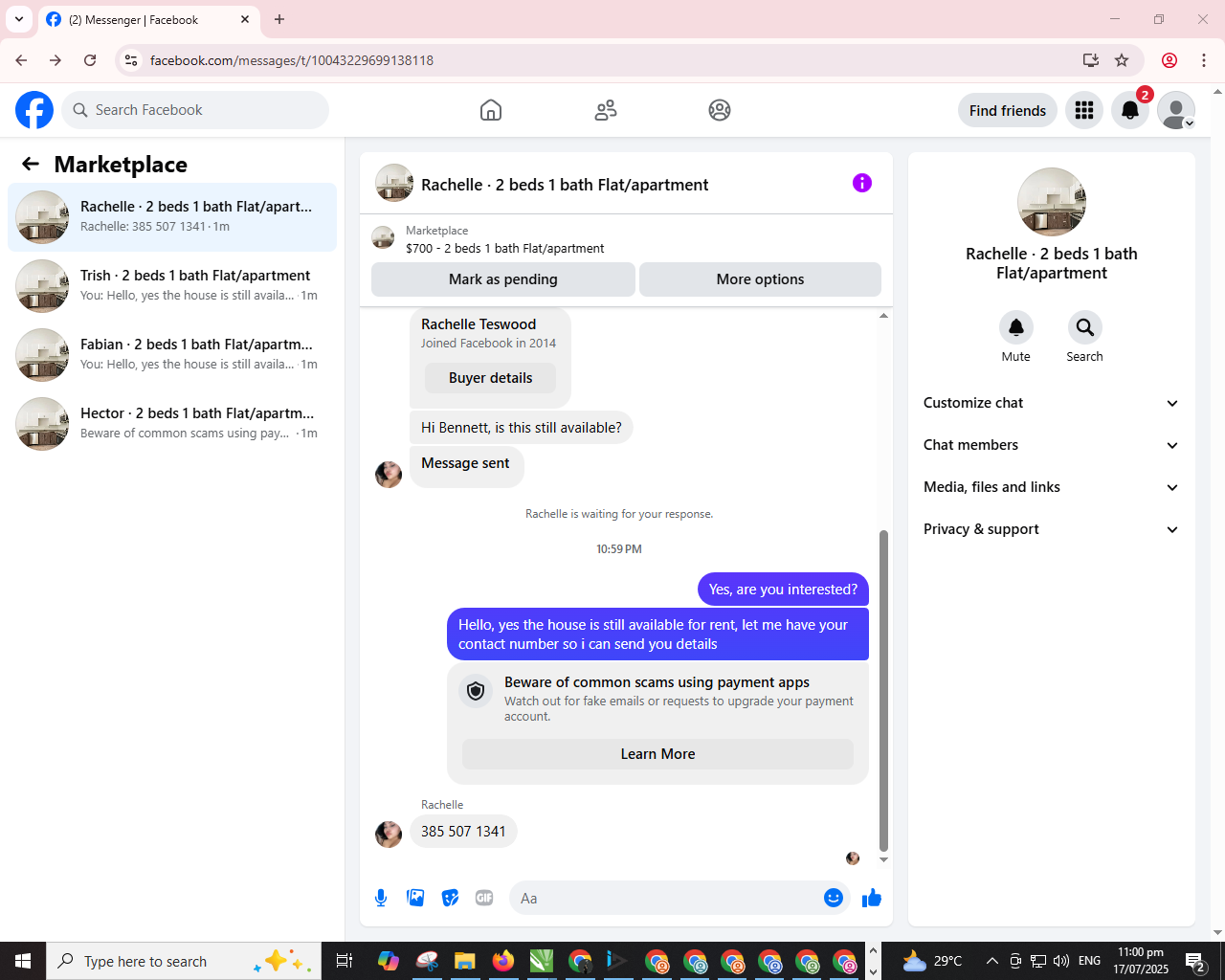Open Windows Start menu

coord(23,961)
